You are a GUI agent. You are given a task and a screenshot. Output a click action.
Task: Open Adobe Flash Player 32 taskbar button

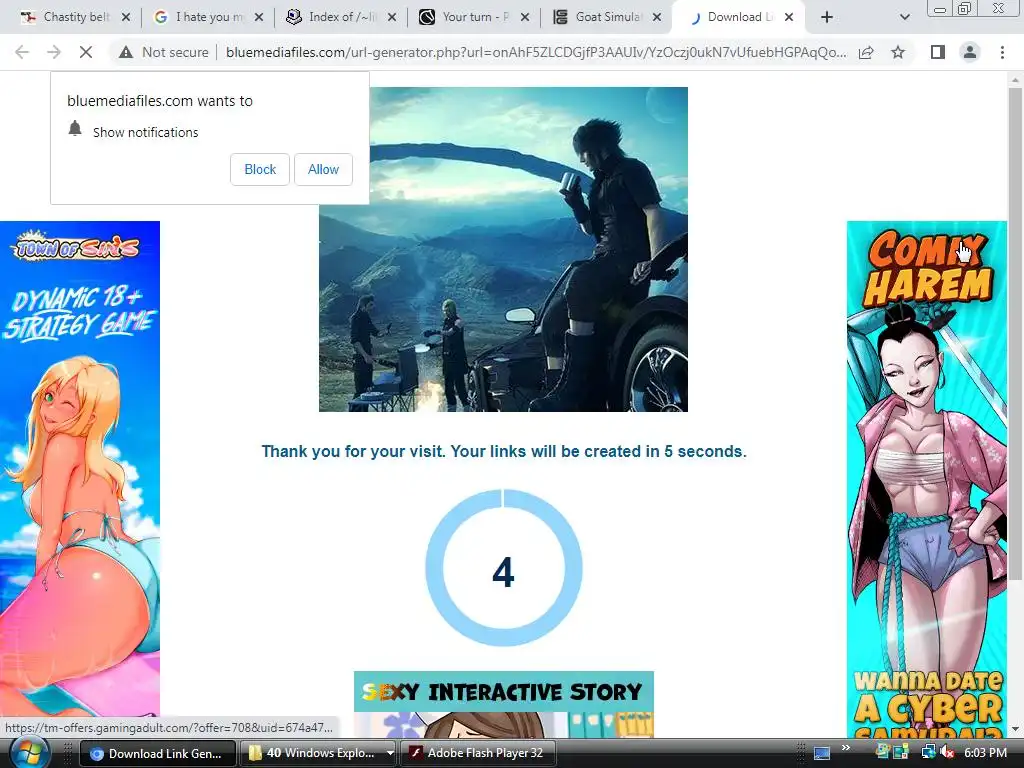477,753
